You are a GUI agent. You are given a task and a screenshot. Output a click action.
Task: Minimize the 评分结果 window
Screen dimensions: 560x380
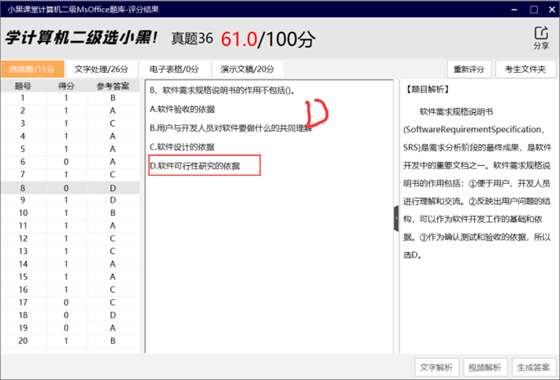click(514, 9)
